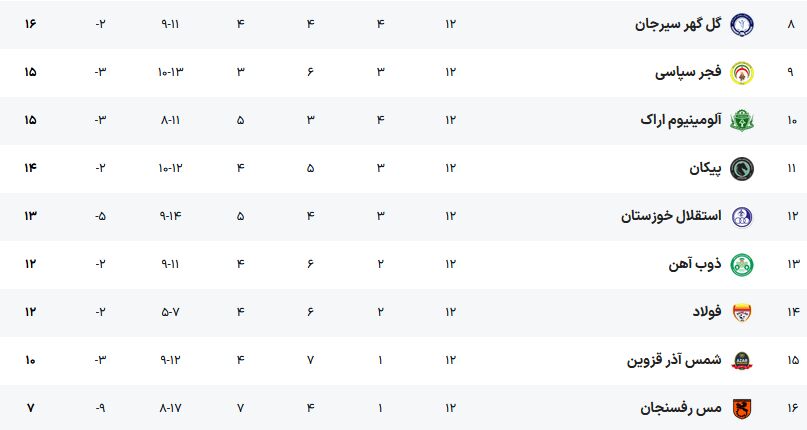The width and height of the screenshot is (807, 430).
Task: Click the Gol Gohar Sirjan team logo
Action: [x=741, y=24]
